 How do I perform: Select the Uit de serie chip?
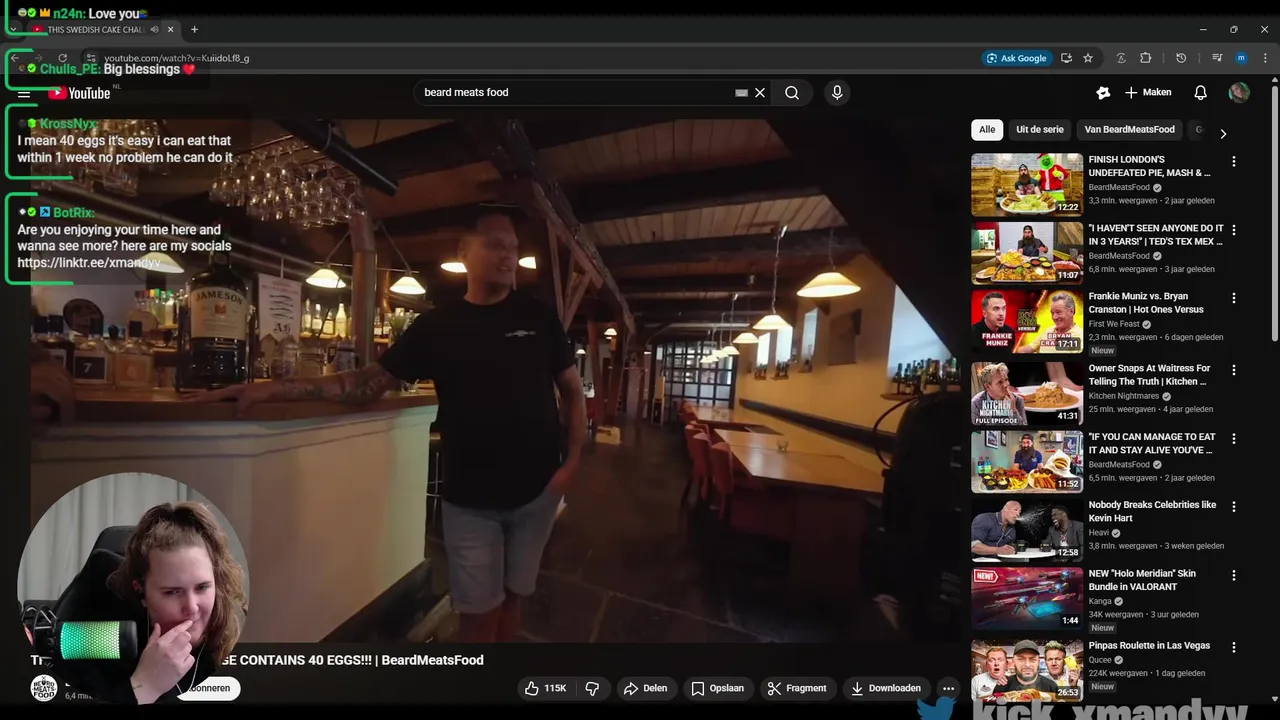click(x=1040, y=129)
